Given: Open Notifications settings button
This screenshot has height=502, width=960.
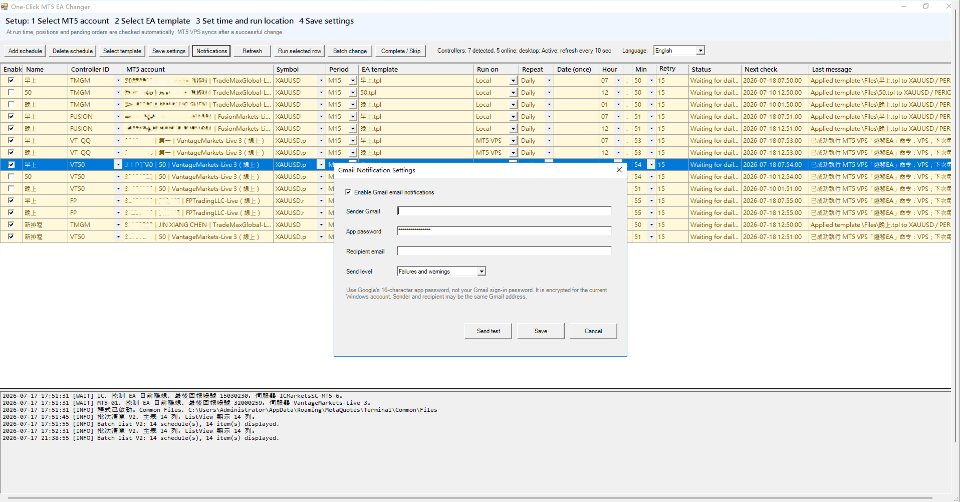Looking at the screenshot, I should pyautogui.click(x=211, y=51).
